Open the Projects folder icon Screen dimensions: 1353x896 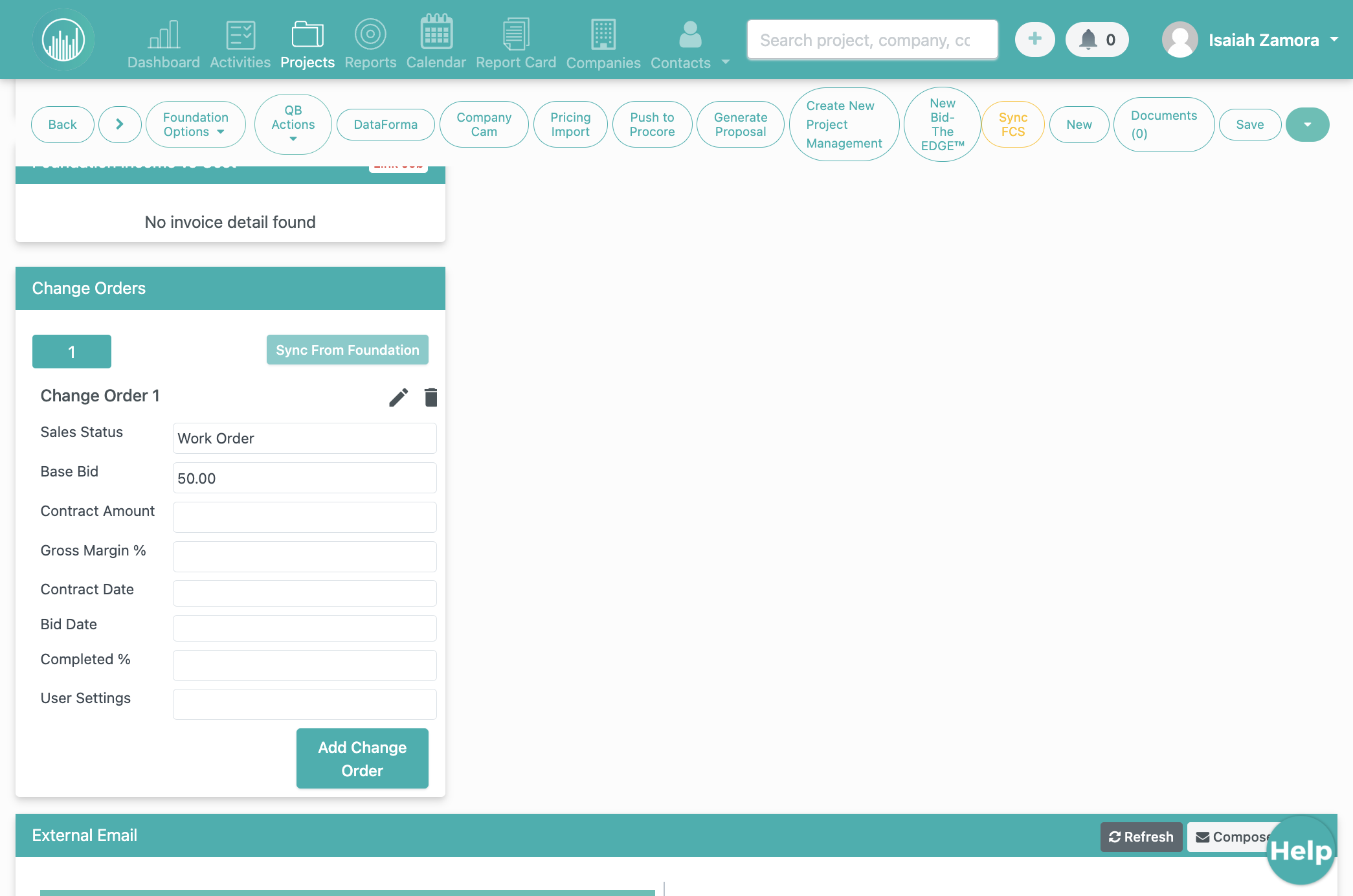(307, 34)
